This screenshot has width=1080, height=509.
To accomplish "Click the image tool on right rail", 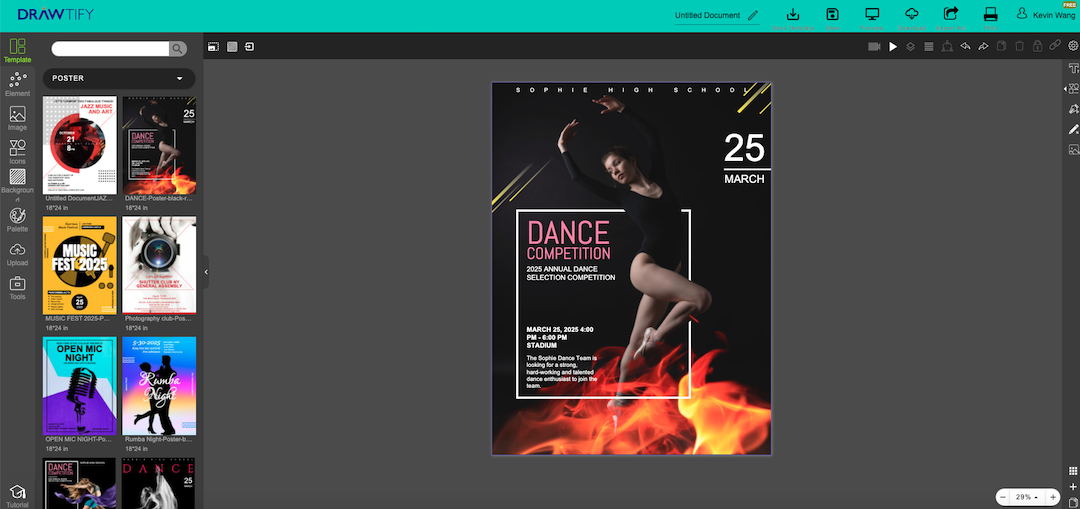I will (x=1073, y=149).
